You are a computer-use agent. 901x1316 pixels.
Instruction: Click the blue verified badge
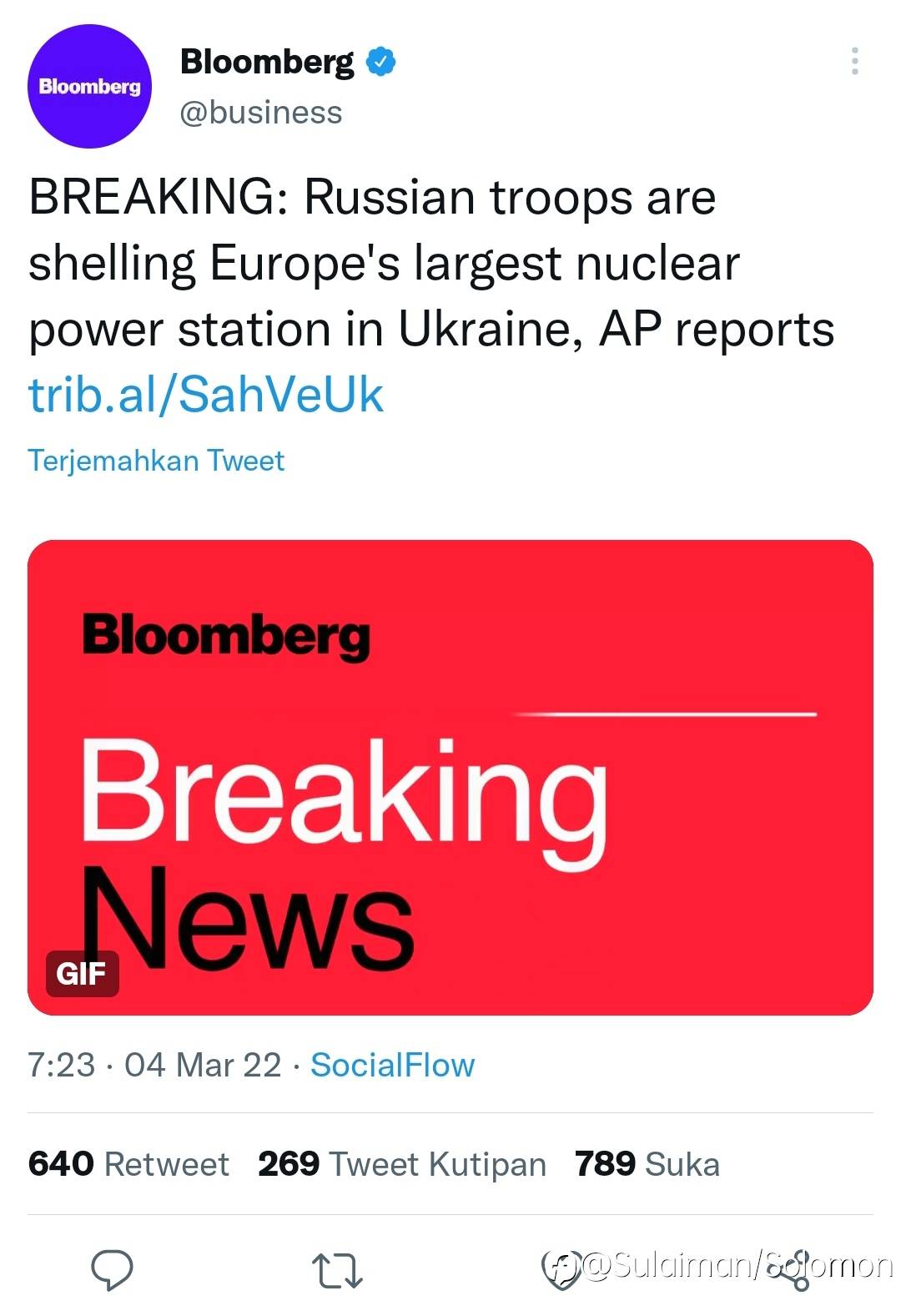[x=380, y=62]
